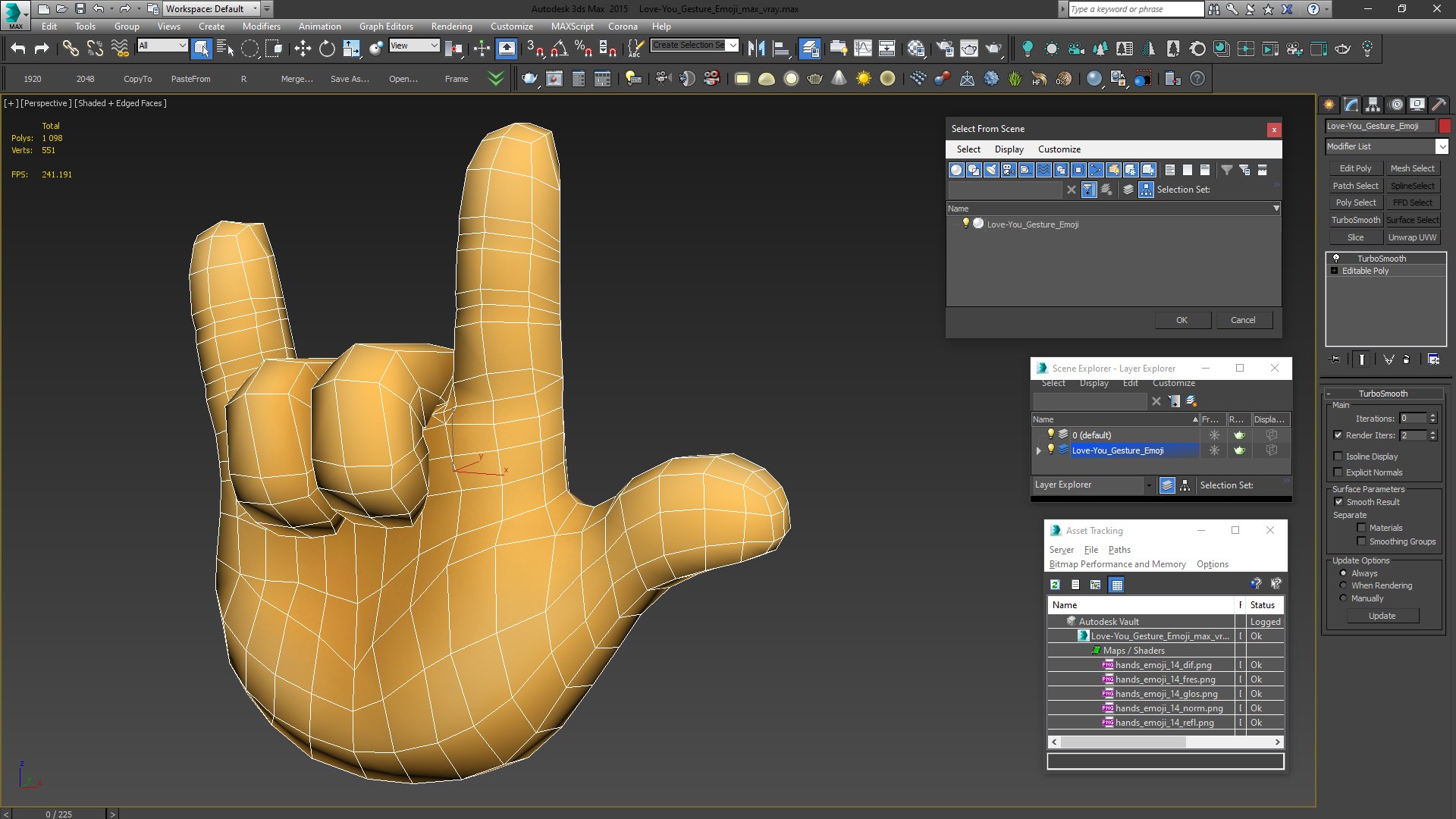Open Display menu in Select From Scene
The width and height of the screenshot is (1456, 819).
(1009, 149)
